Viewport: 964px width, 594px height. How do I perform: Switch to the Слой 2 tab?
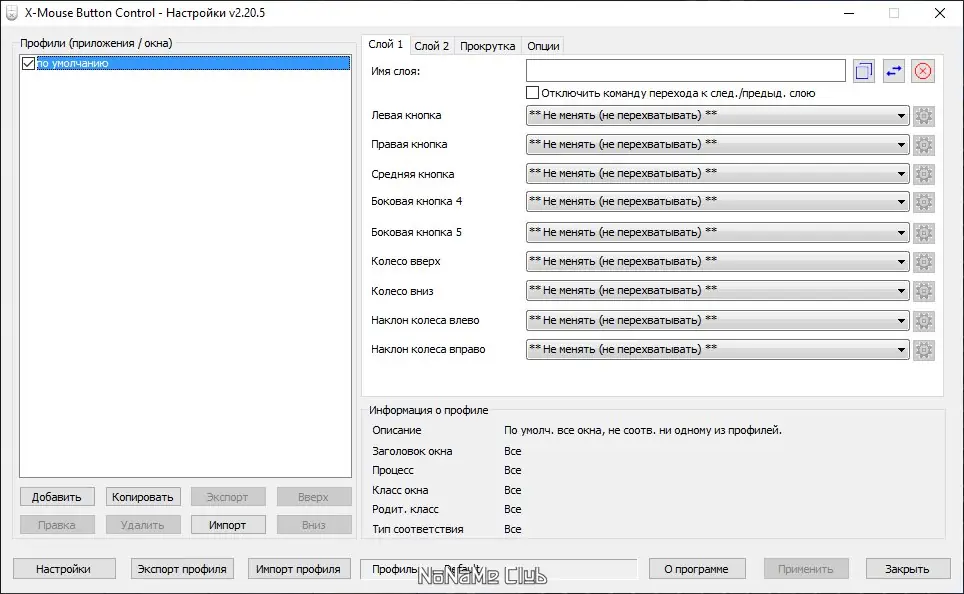click(x=432, y=46)
